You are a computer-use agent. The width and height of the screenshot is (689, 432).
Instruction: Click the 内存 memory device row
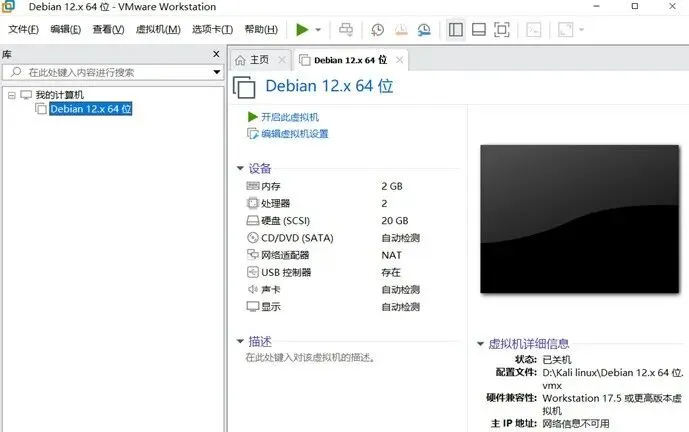333,186
